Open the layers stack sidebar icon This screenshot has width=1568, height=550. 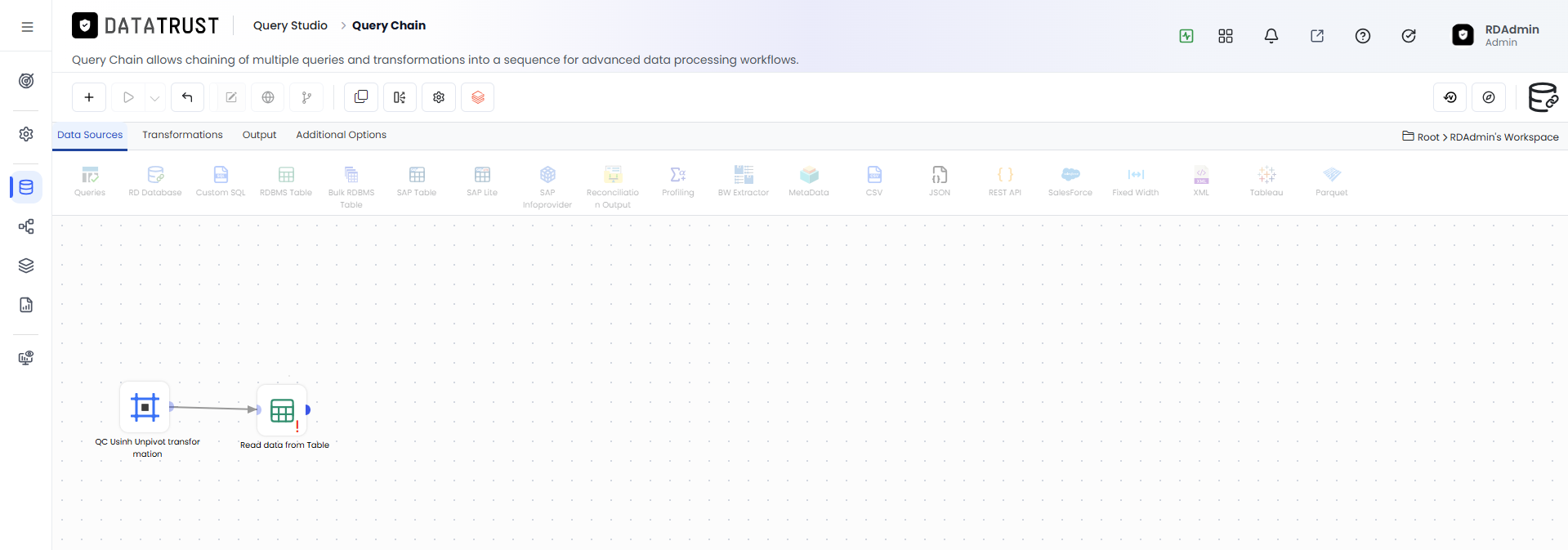26,266
